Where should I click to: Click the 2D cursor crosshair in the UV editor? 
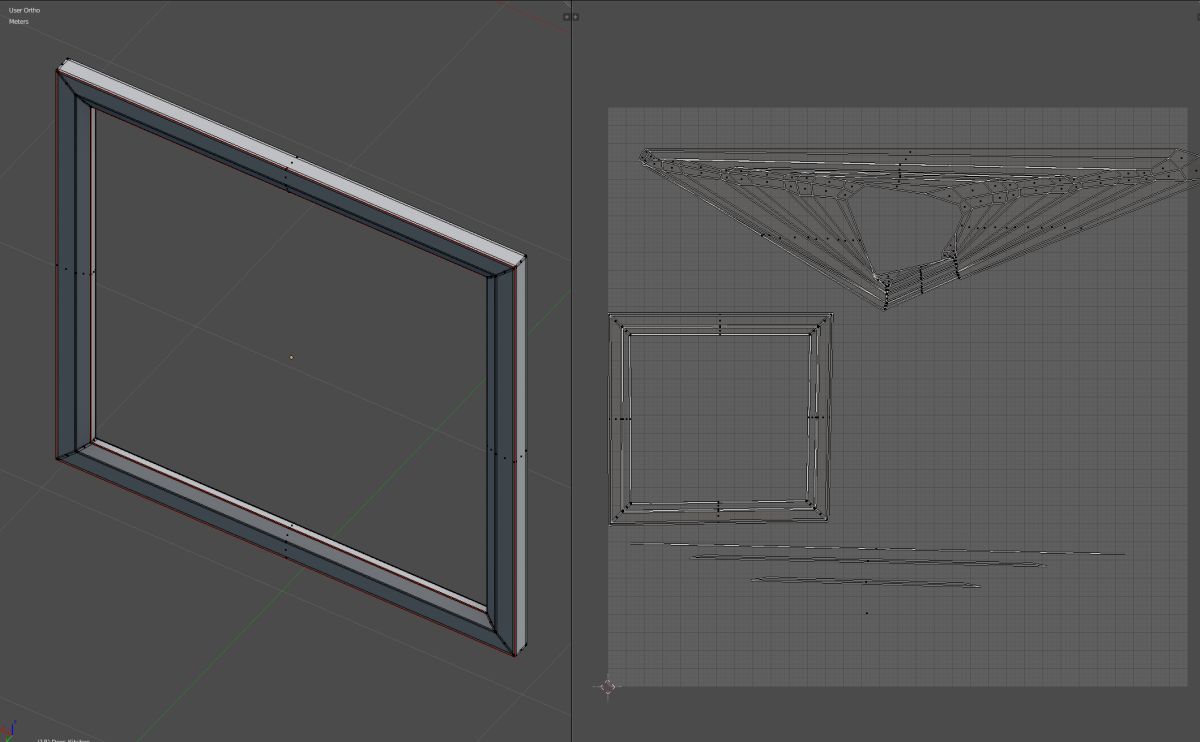point(608,686)
